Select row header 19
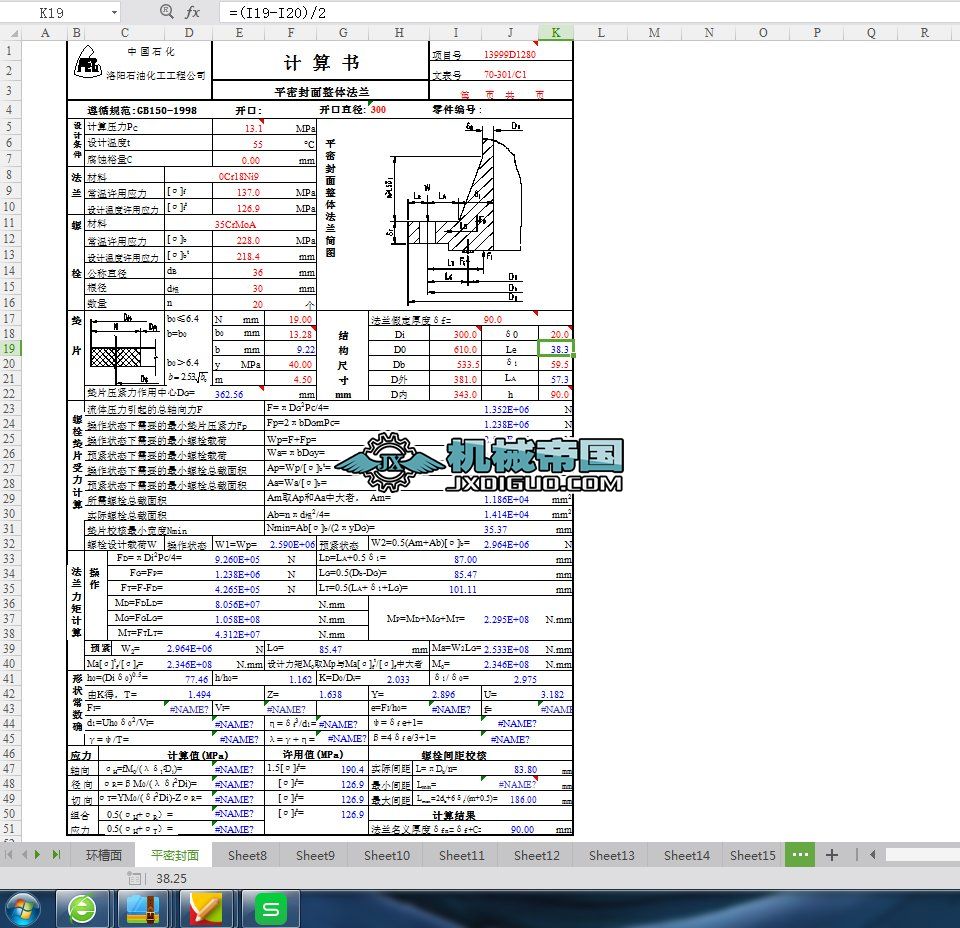The height and width of the screenshot is (928, 960). pyautogui.click(x=10, y=347)
